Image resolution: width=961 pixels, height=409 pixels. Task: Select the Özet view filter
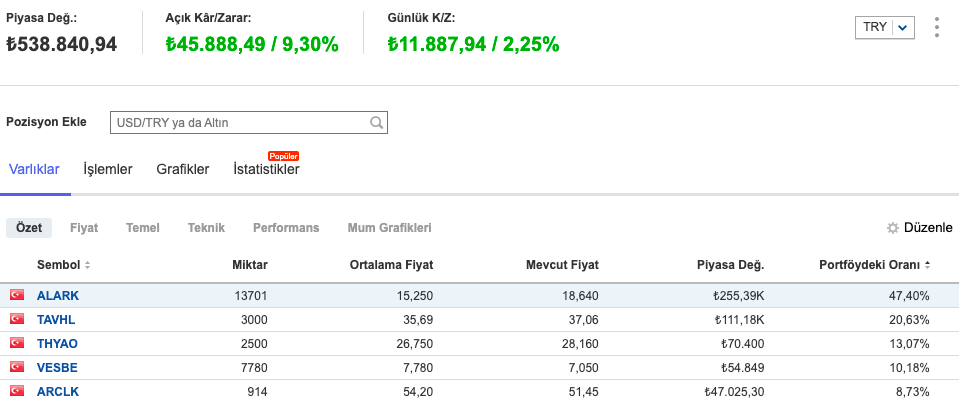coord(29,228)
